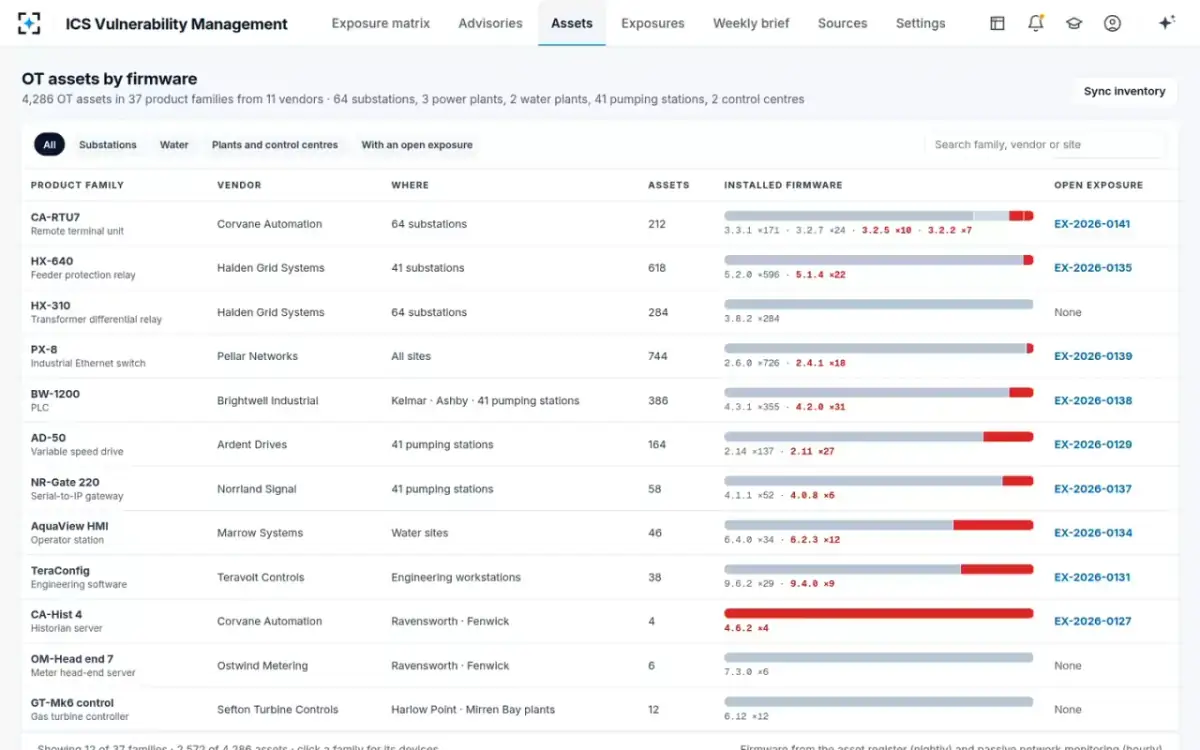This screenshot has width=1200, height=750.
Task: Click vendor Ardent Drives
Action: pyautogui.click(x=252, y=444)
